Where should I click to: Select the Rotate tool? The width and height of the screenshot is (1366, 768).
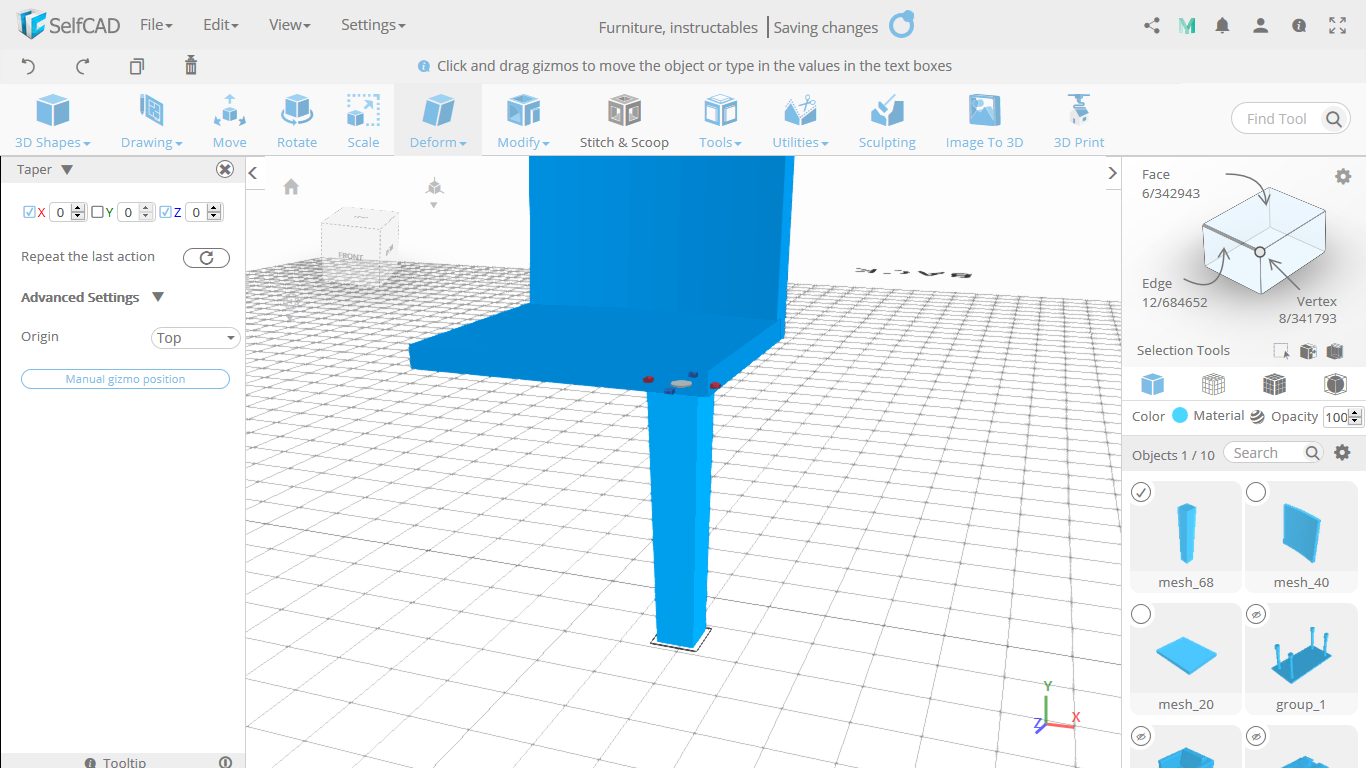(x=297, y=121)
